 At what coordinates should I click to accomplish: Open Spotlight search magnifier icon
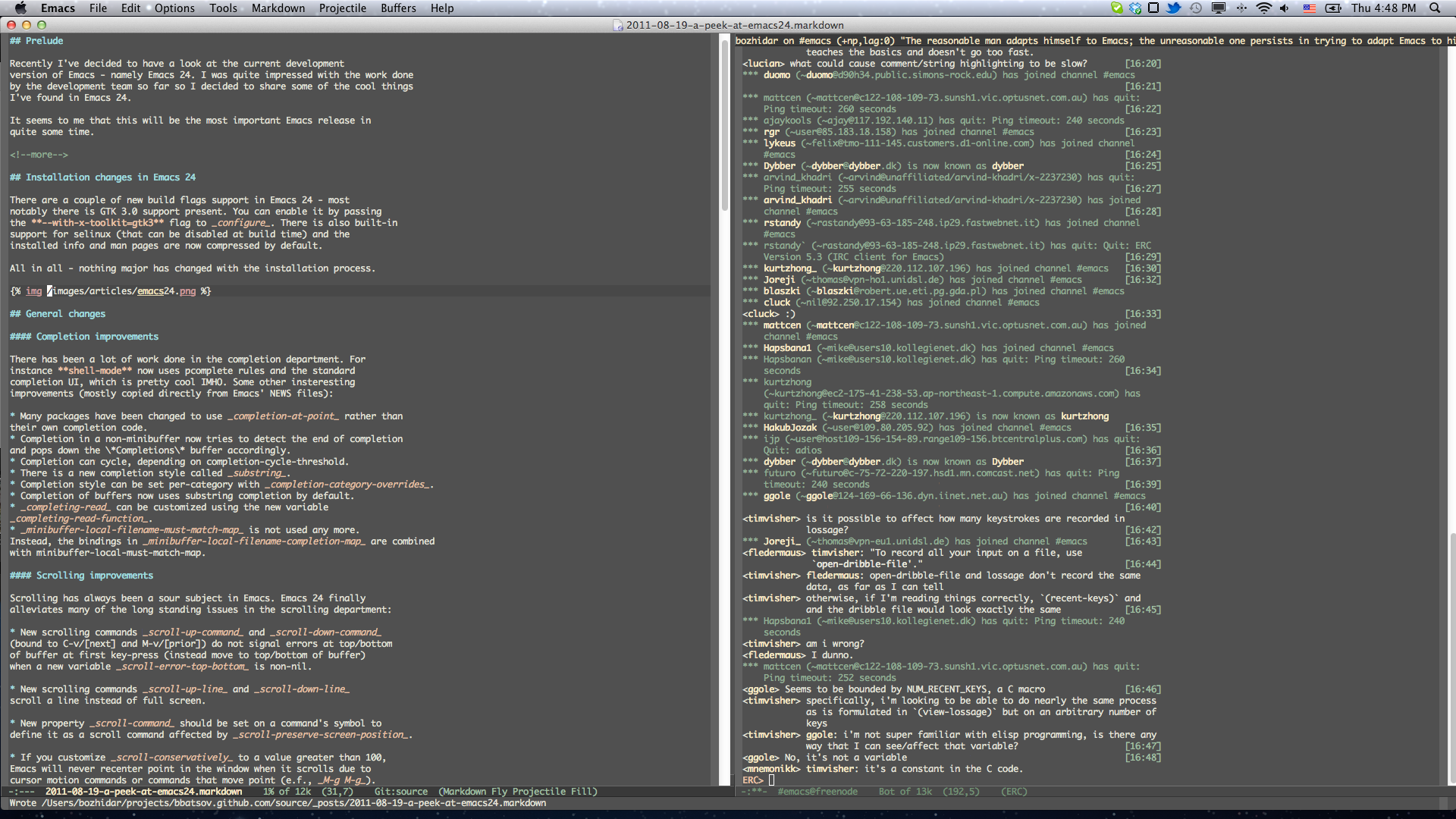pos(1435,8)
